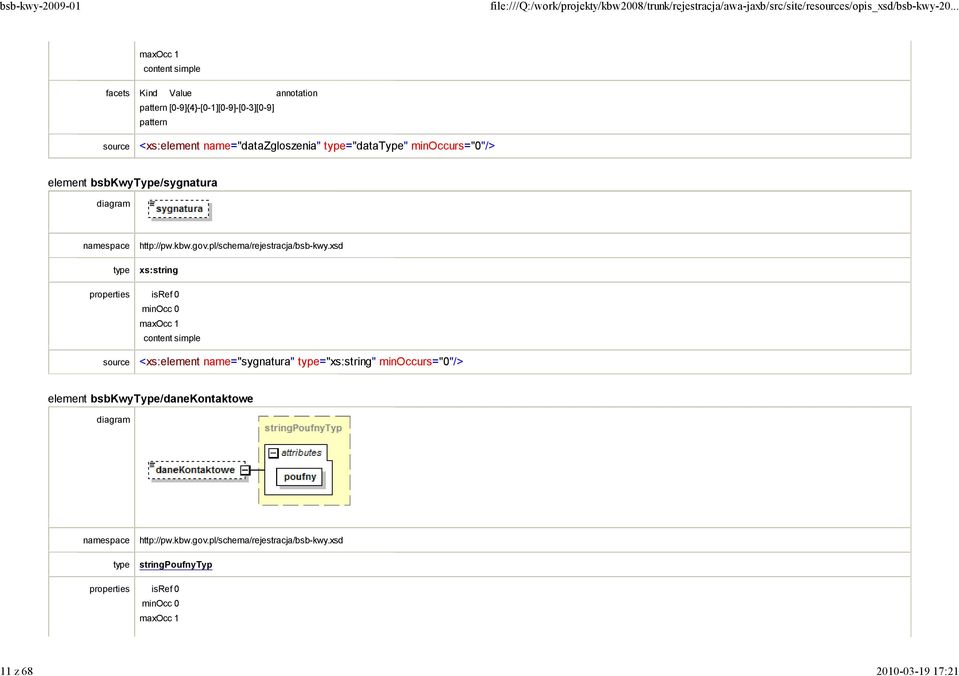The image size is (959, 676).
Task: Click heading element bsbKwyType/daneKontaktowe
Action: (x=150, y=399)
